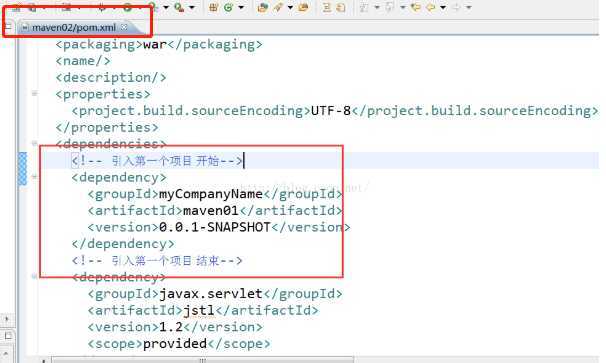
Task: Collapse the dependencies element fold marker
Action: [x=34, y=143]
